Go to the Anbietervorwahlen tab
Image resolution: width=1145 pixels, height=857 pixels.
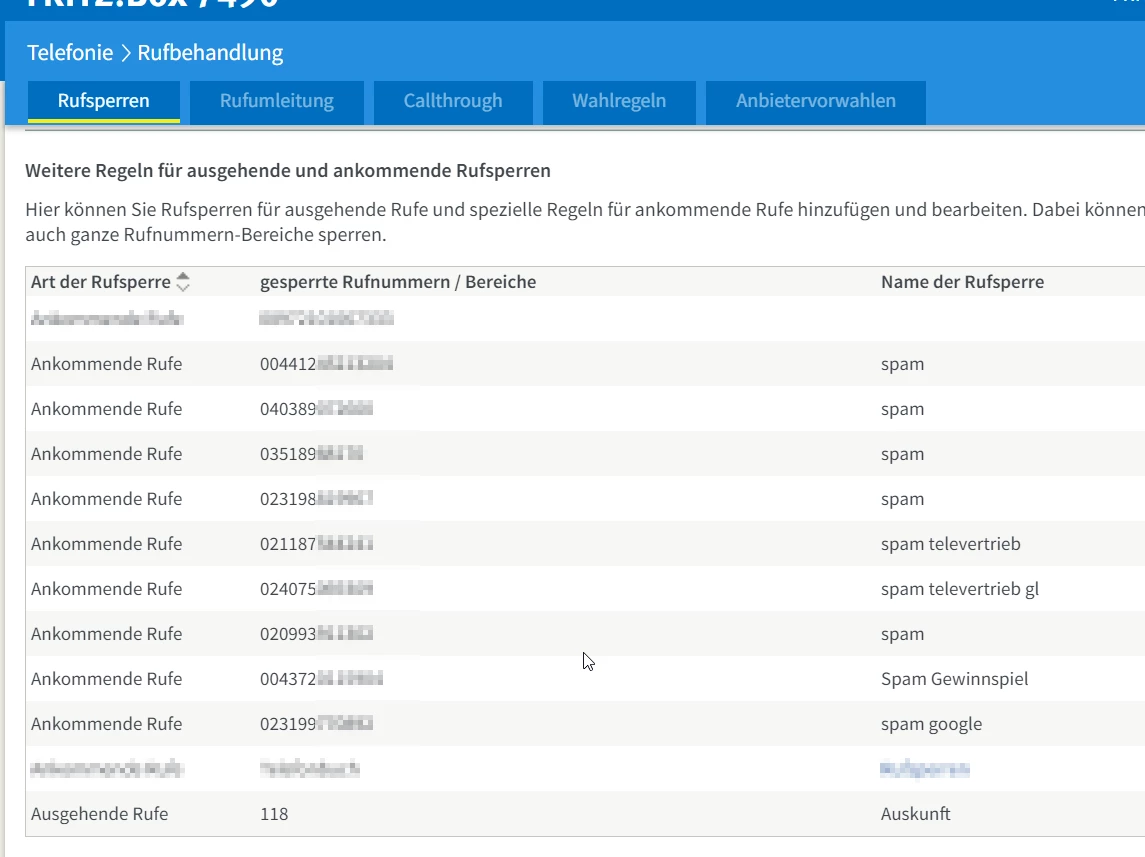[x=815, y=101]
